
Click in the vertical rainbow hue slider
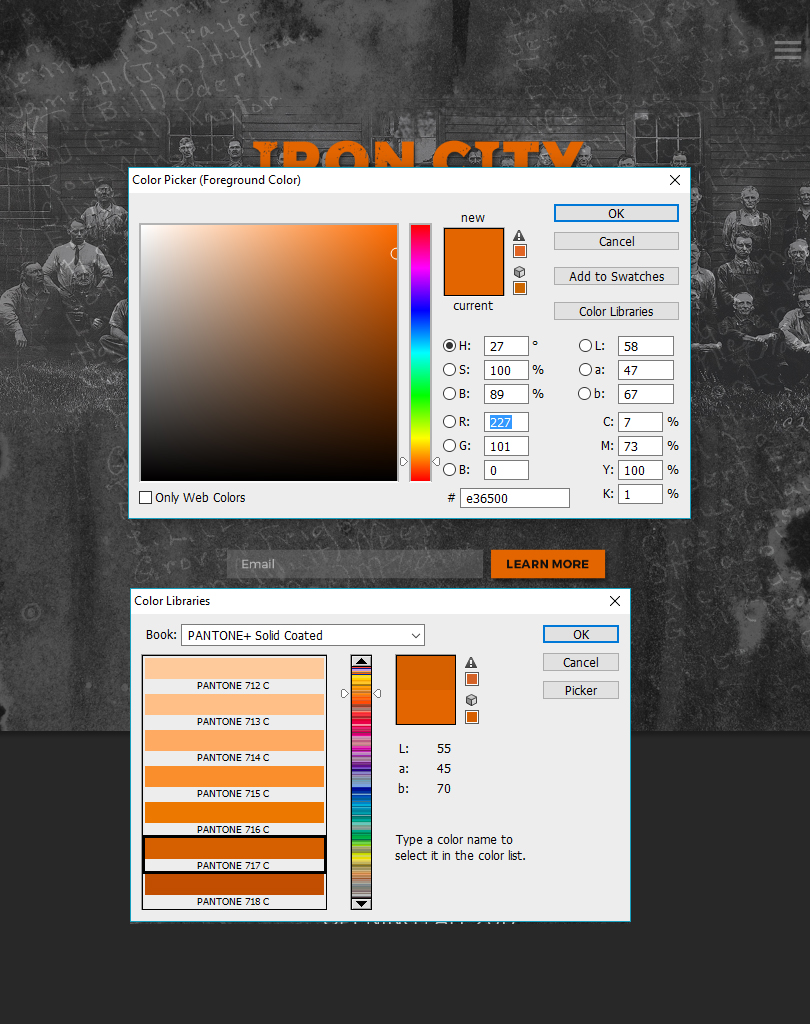pos(420,350)
